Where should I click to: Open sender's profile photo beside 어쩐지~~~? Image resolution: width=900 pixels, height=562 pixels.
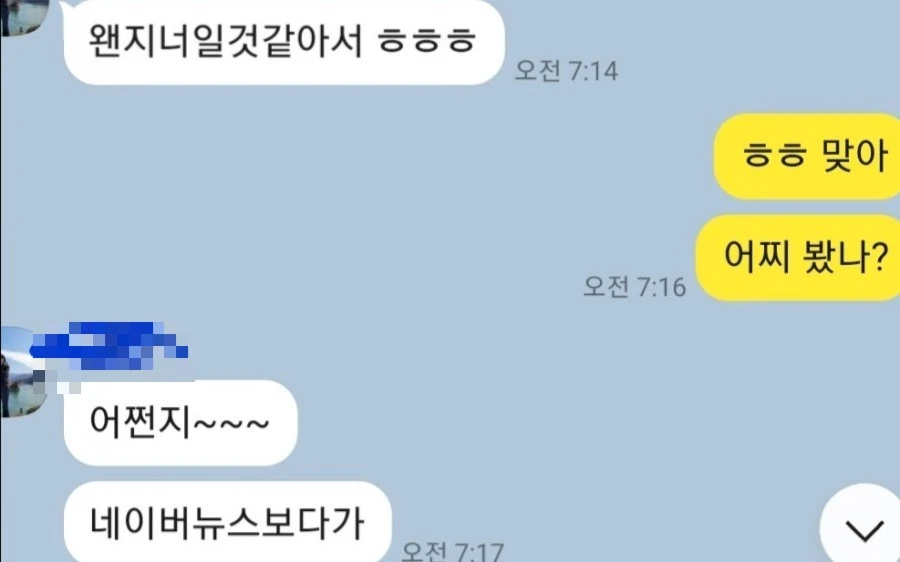tap(23, 372)
